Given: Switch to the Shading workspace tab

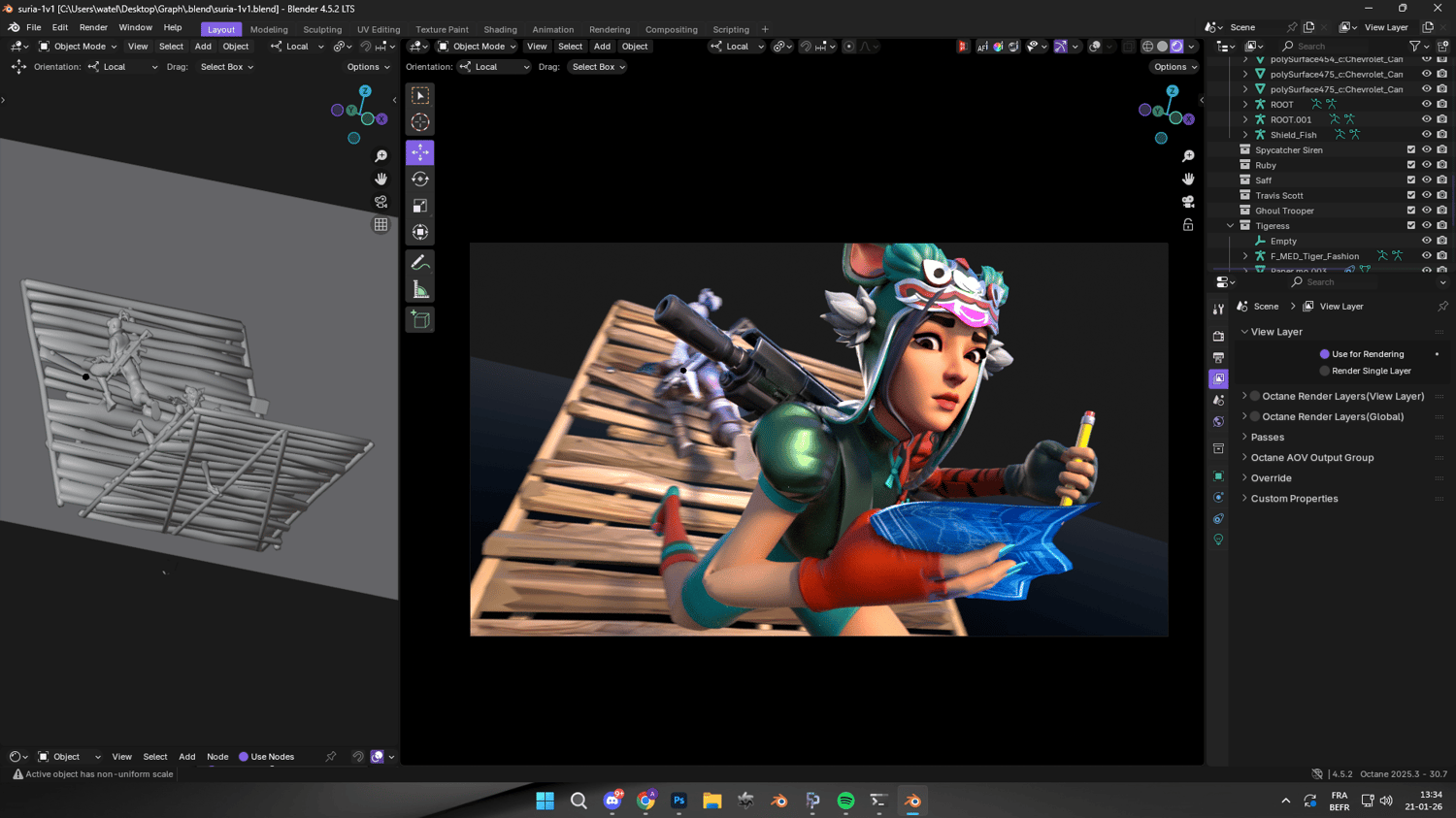Looking at the screenshot, I should click(500, 29).
